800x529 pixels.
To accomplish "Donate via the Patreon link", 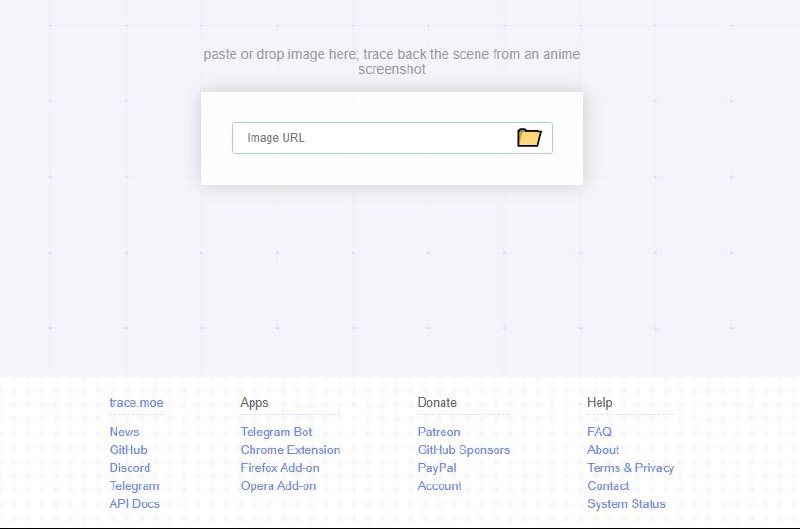I will tap(439, 432).
